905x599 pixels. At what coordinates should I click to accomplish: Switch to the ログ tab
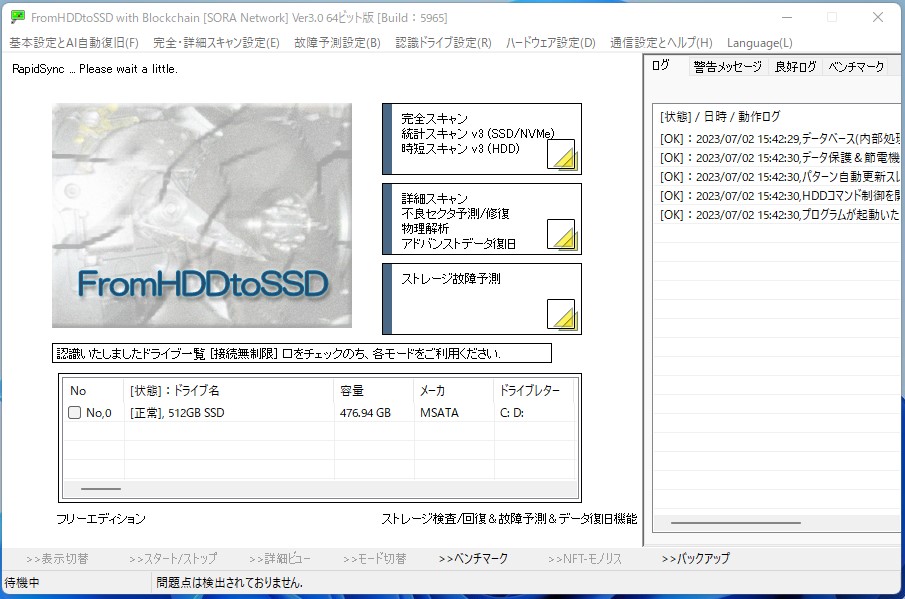[x=661, y=66]
